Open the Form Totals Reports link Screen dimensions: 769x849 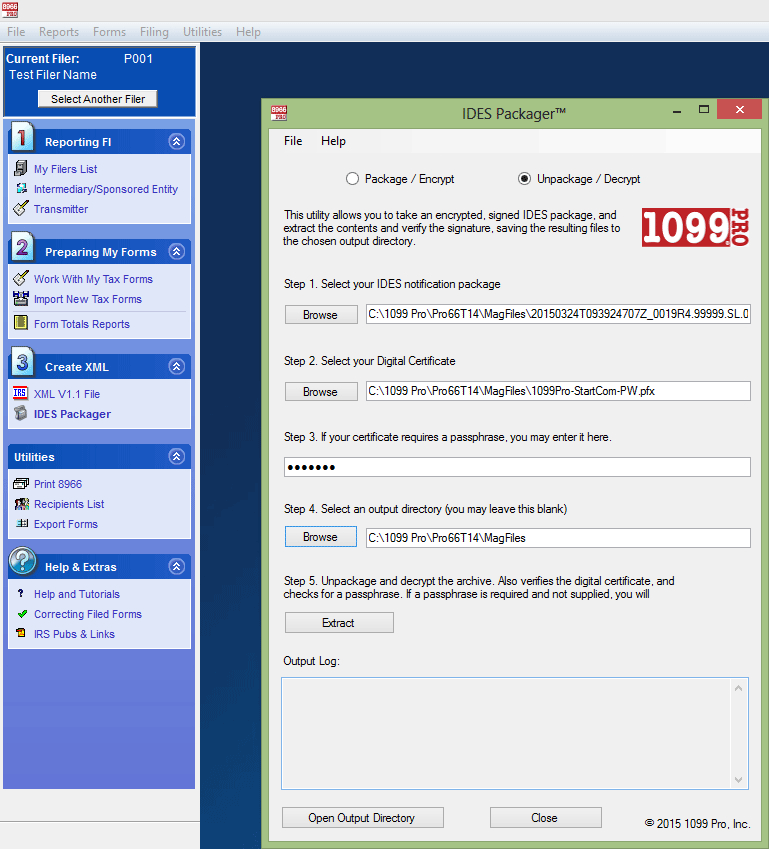(x=82, y=324)
